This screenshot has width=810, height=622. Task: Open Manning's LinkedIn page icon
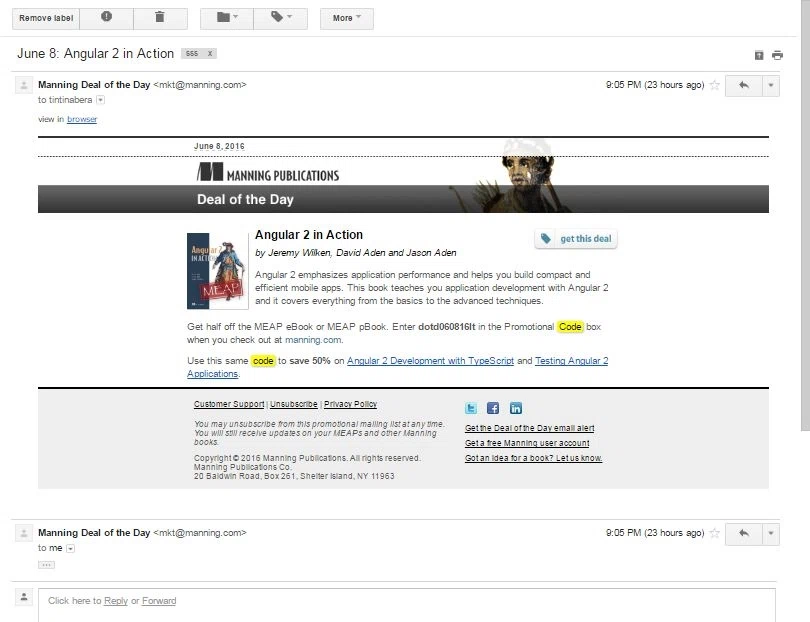coord(516,408)
